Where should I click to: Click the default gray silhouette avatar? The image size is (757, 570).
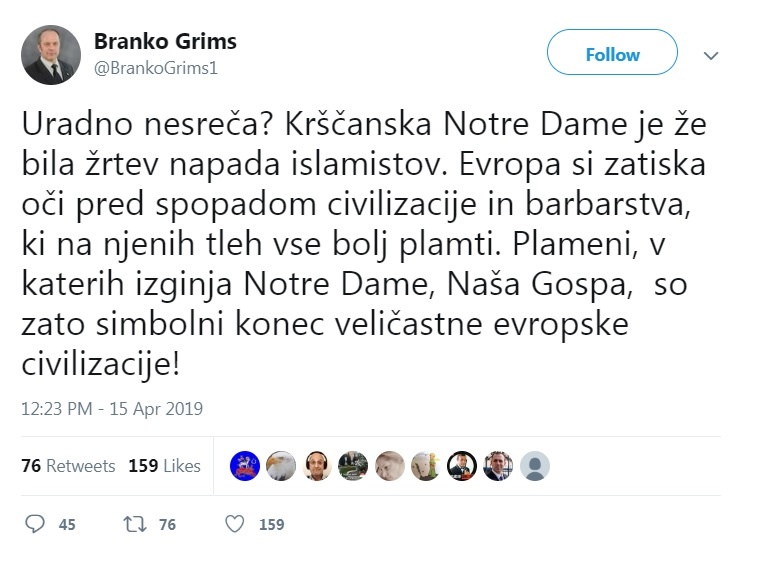point(534,466)
